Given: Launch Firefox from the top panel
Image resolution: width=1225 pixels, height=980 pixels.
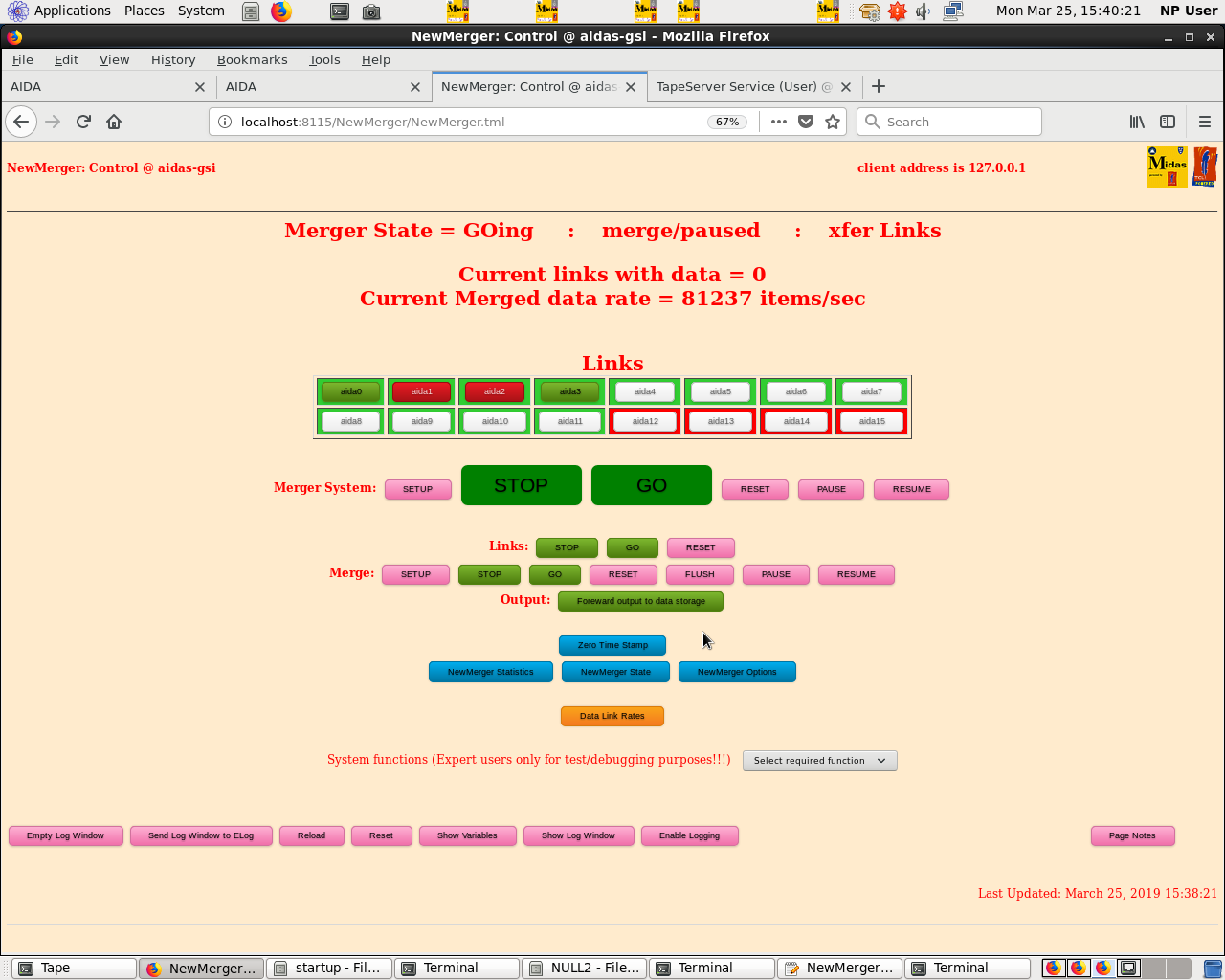Looking at the screenshot, I should coord(280,11).
